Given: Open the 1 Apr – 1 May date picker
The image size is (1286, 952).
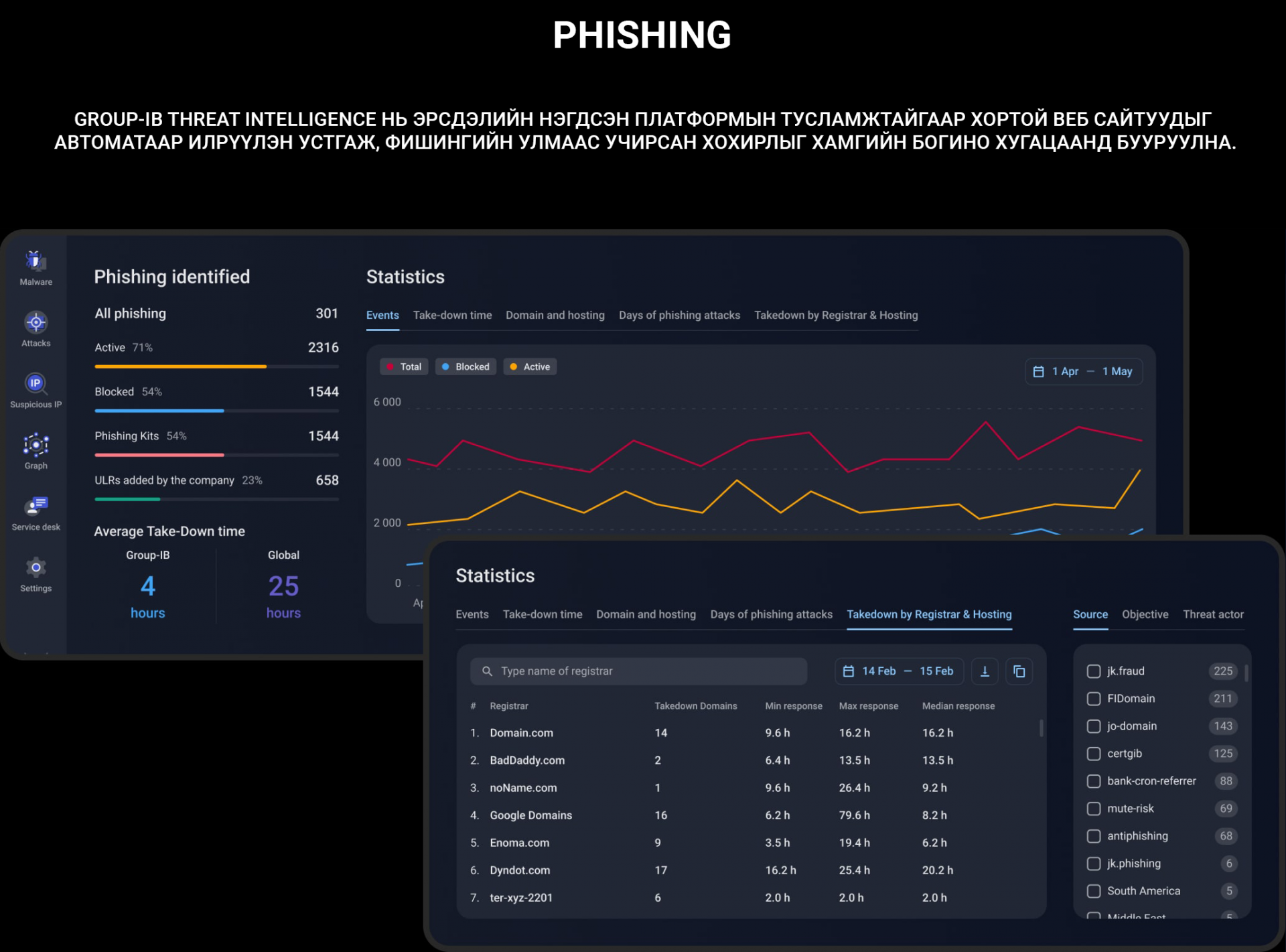Looking at the screenshot, I should (x=1083, y=371).
